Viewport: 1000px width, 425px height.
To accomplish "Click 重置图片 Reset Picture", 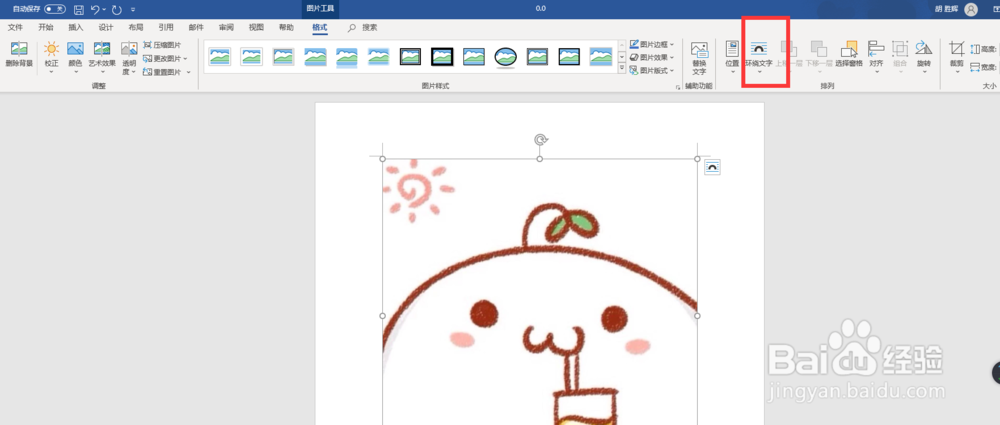I will (x=163, y=72).
